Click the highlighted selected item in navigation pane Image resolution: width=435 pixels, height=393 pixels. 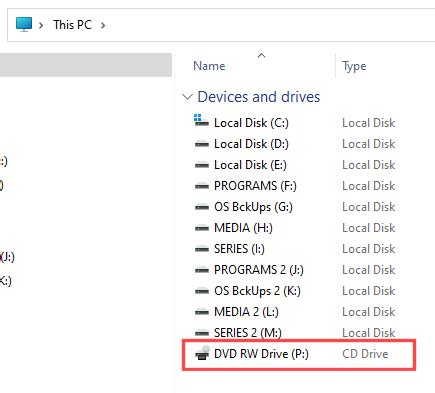pos(86,65)
